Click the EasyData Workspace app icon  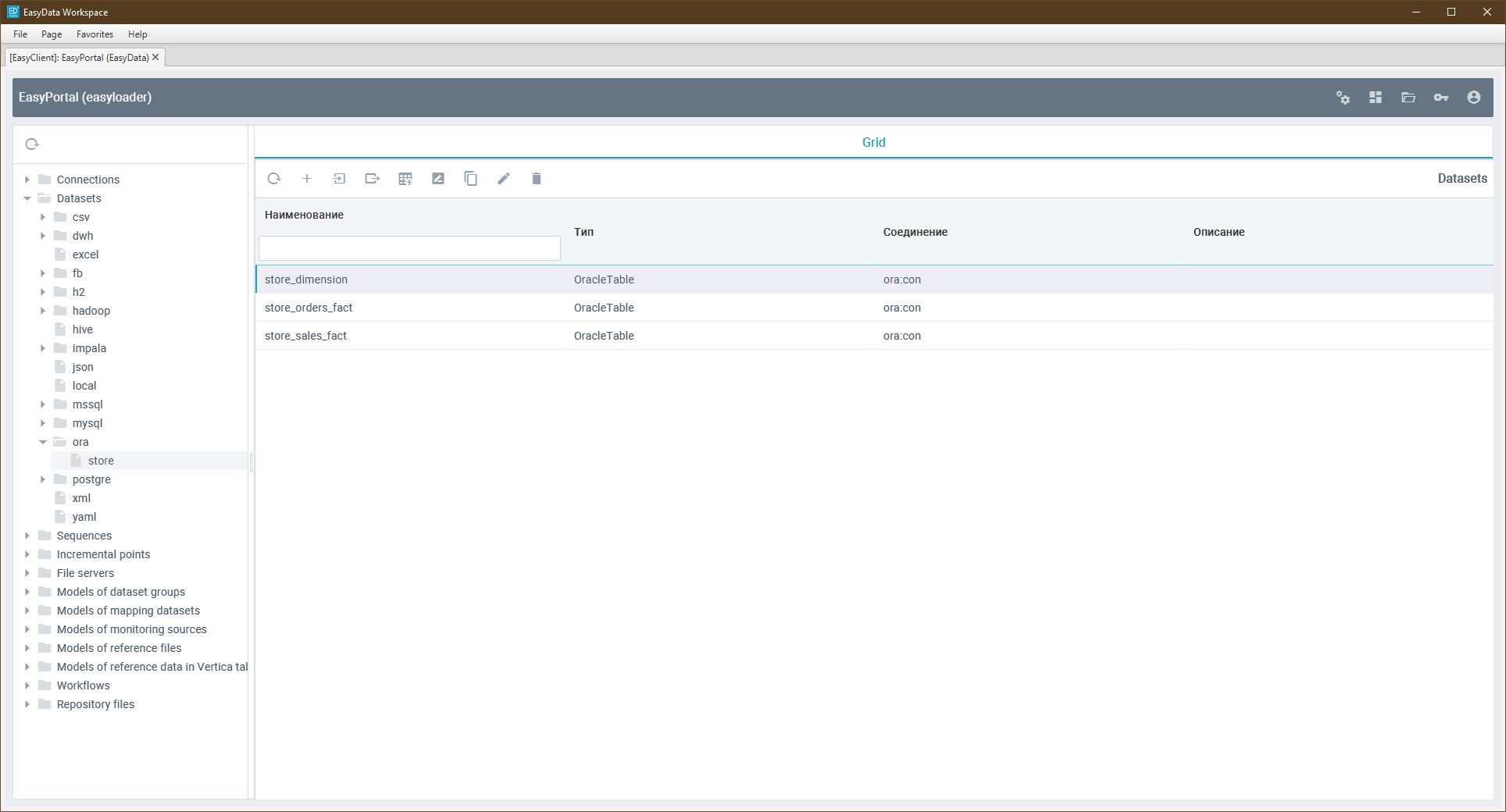click(13, 12)
